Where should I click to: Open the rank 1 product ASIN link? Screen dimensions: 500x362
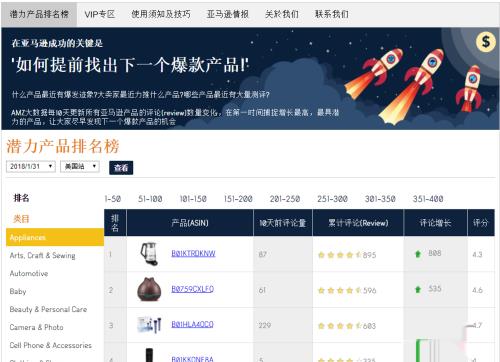click(193, 254)
